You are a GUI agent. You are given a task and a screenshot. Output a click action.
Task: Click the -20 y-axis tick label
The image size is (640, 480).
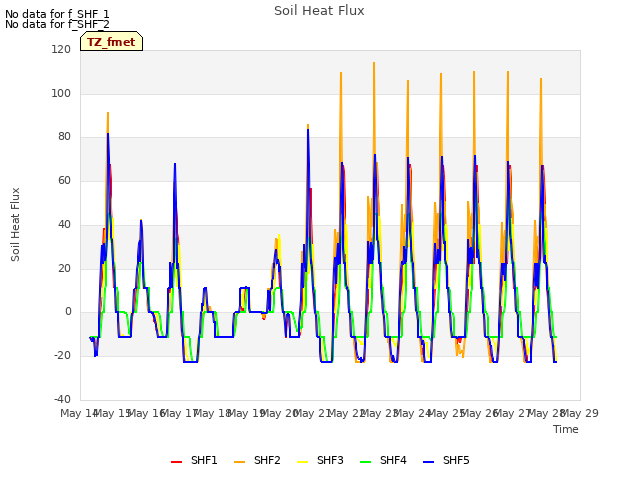click(x=62, y=356)
